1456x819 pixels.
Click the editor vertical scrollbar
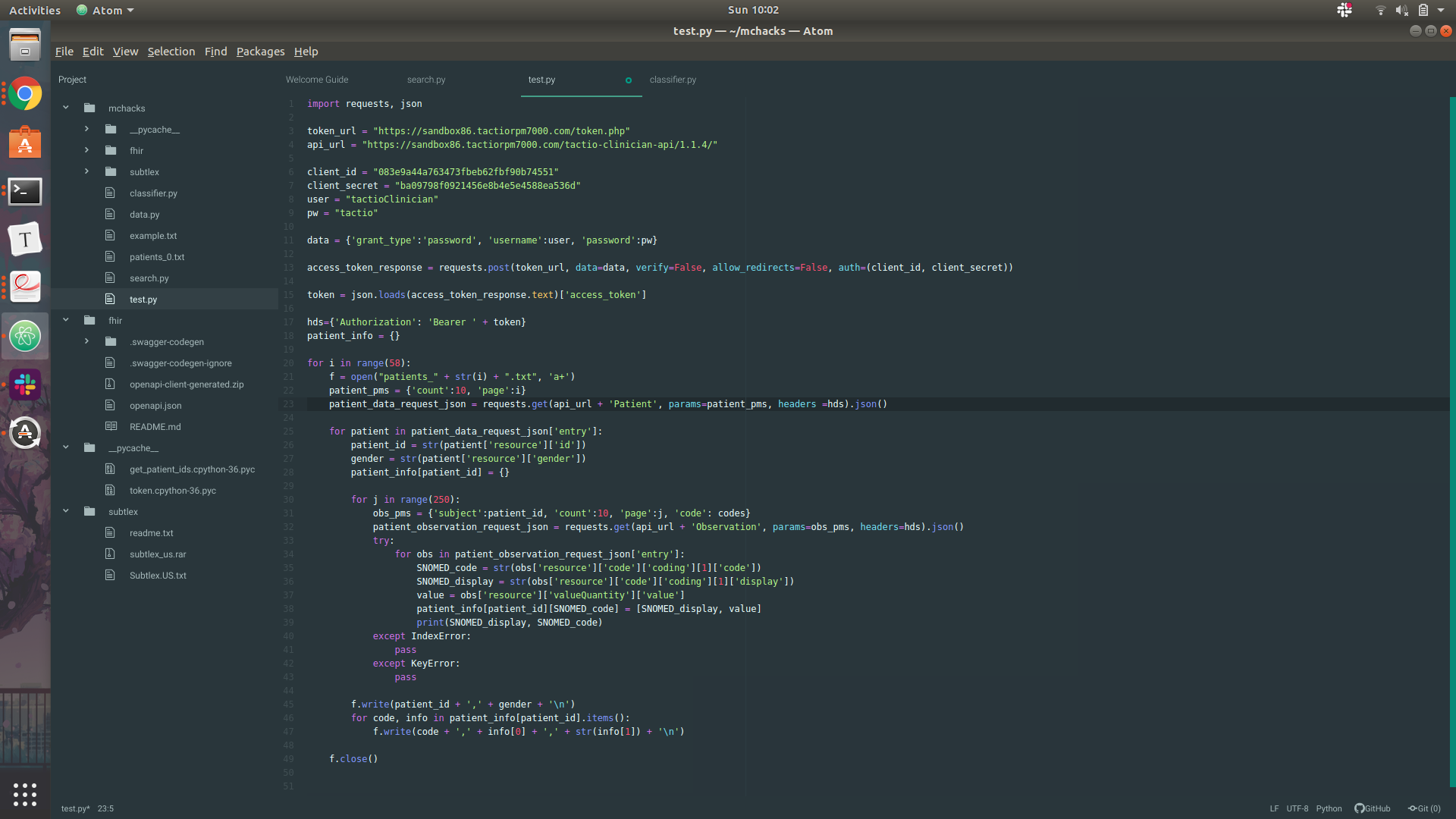click(1452, 440)
